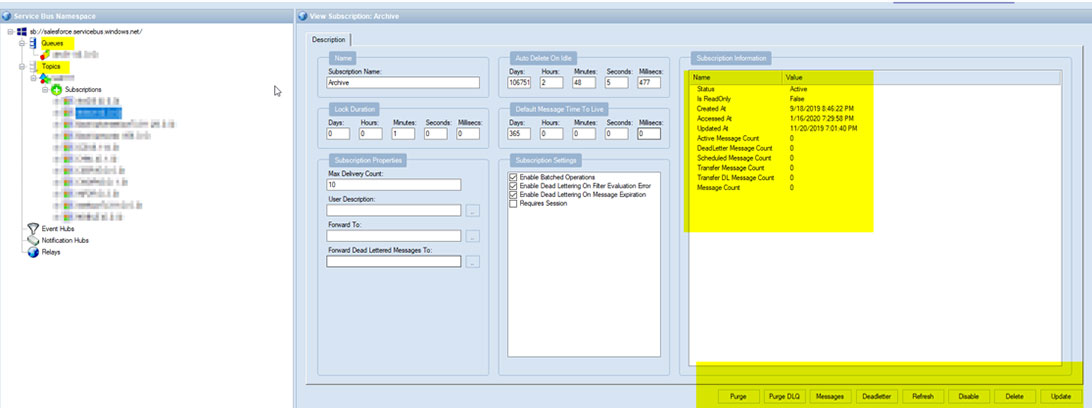This screenshot has width=1092, height=408.
Task: Select the Event Hubs tree item
Action: pyautogui.click(x=58, y=228)
